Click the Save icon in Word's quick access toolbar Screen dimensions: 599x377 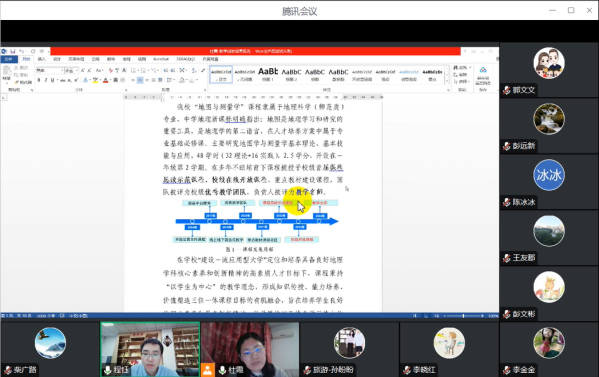(x=12, y=51)
